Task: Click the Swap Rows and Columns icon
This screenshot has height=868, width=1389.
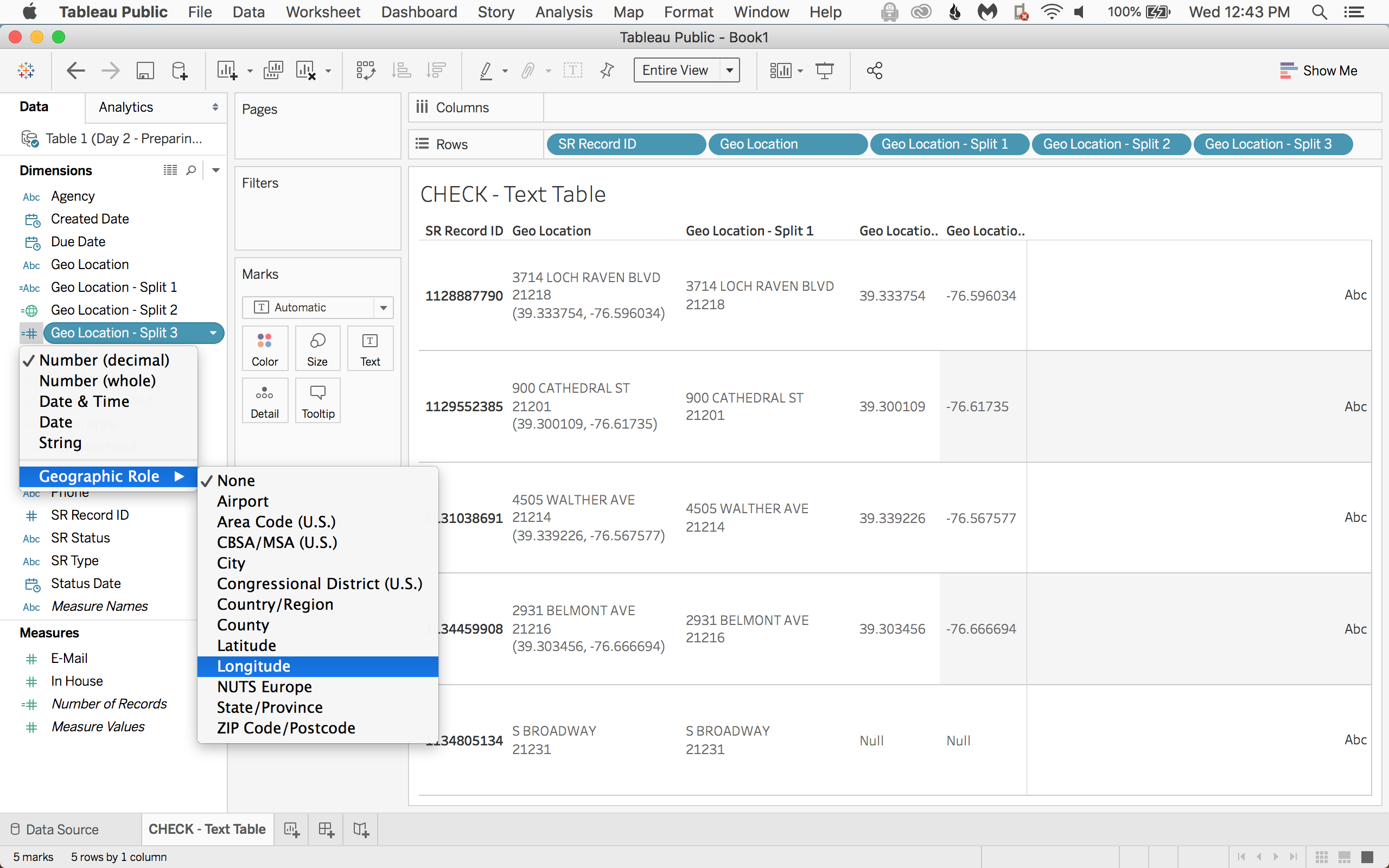Action: tap(366, 71)
